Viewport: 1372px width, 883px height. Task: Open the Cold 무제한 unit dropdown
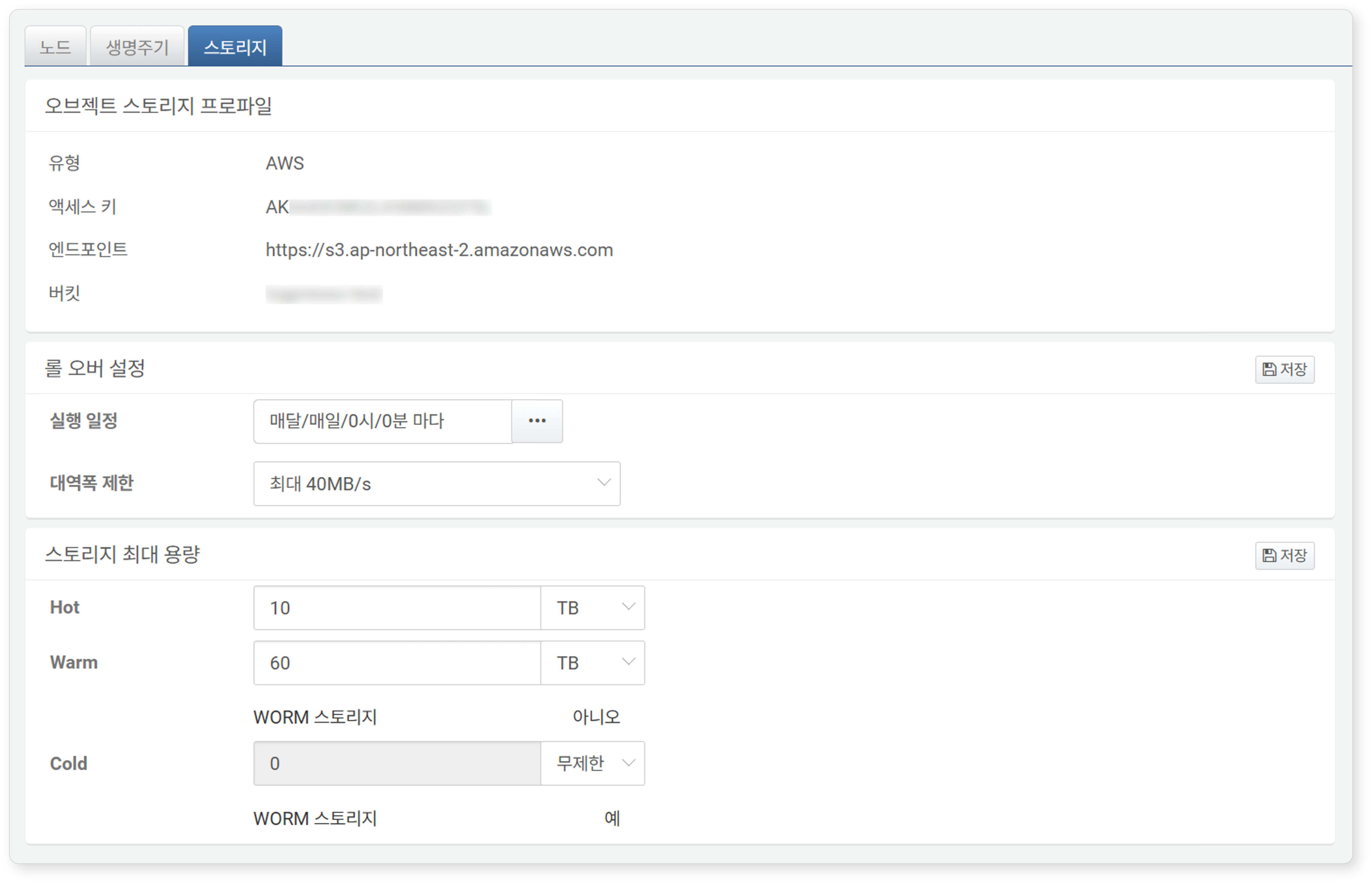point(593,764)
